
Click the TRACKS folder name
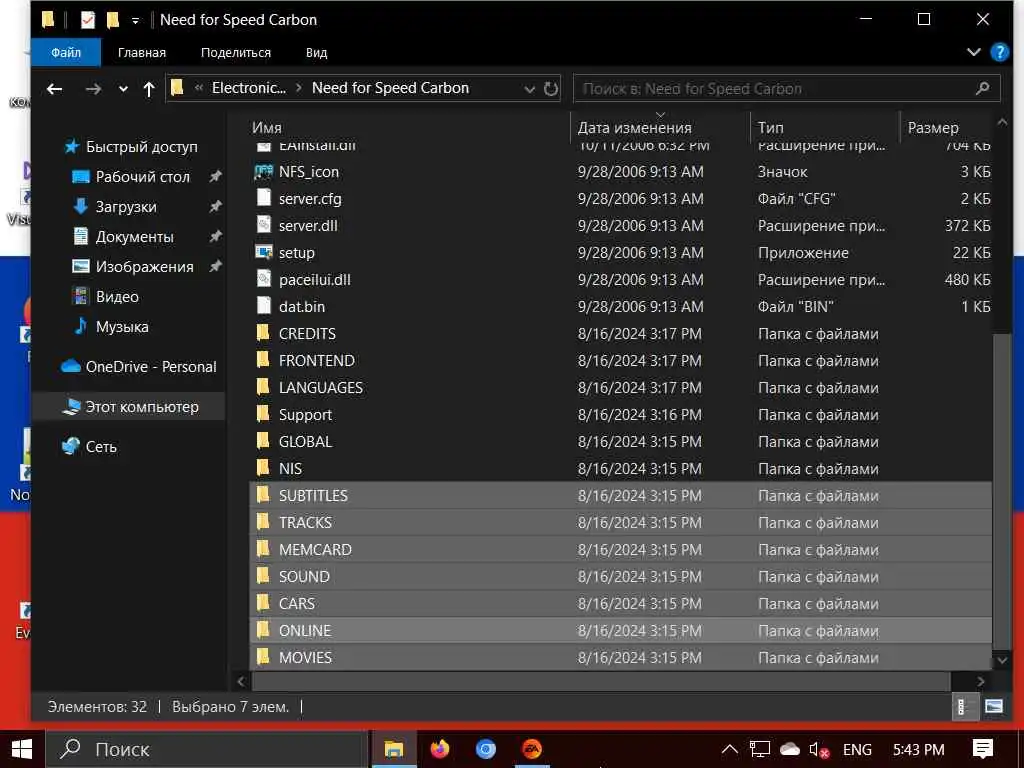click(306, 522)
